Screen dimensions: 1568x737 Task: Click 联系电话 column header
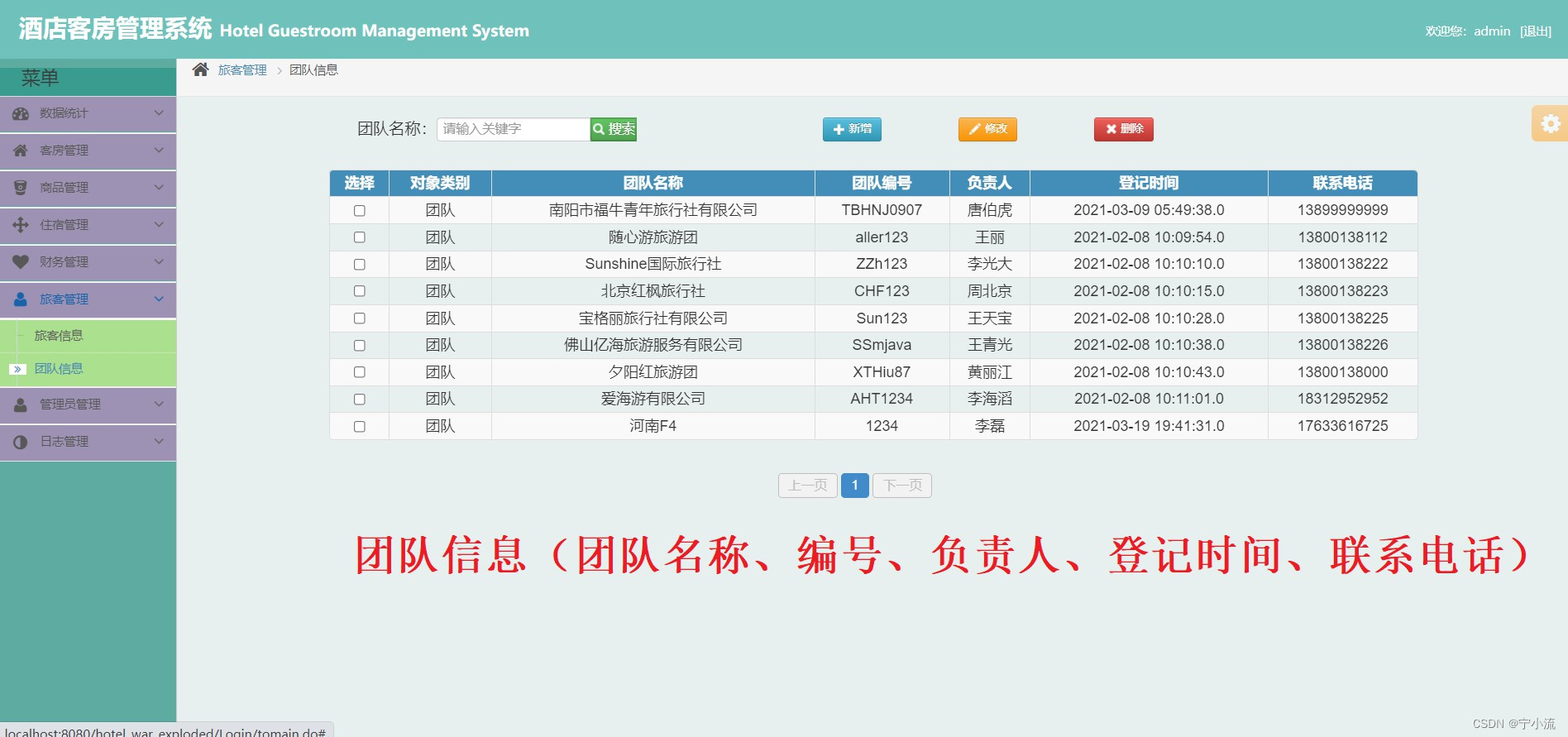pyautogui.click(x=1342, y=183)
